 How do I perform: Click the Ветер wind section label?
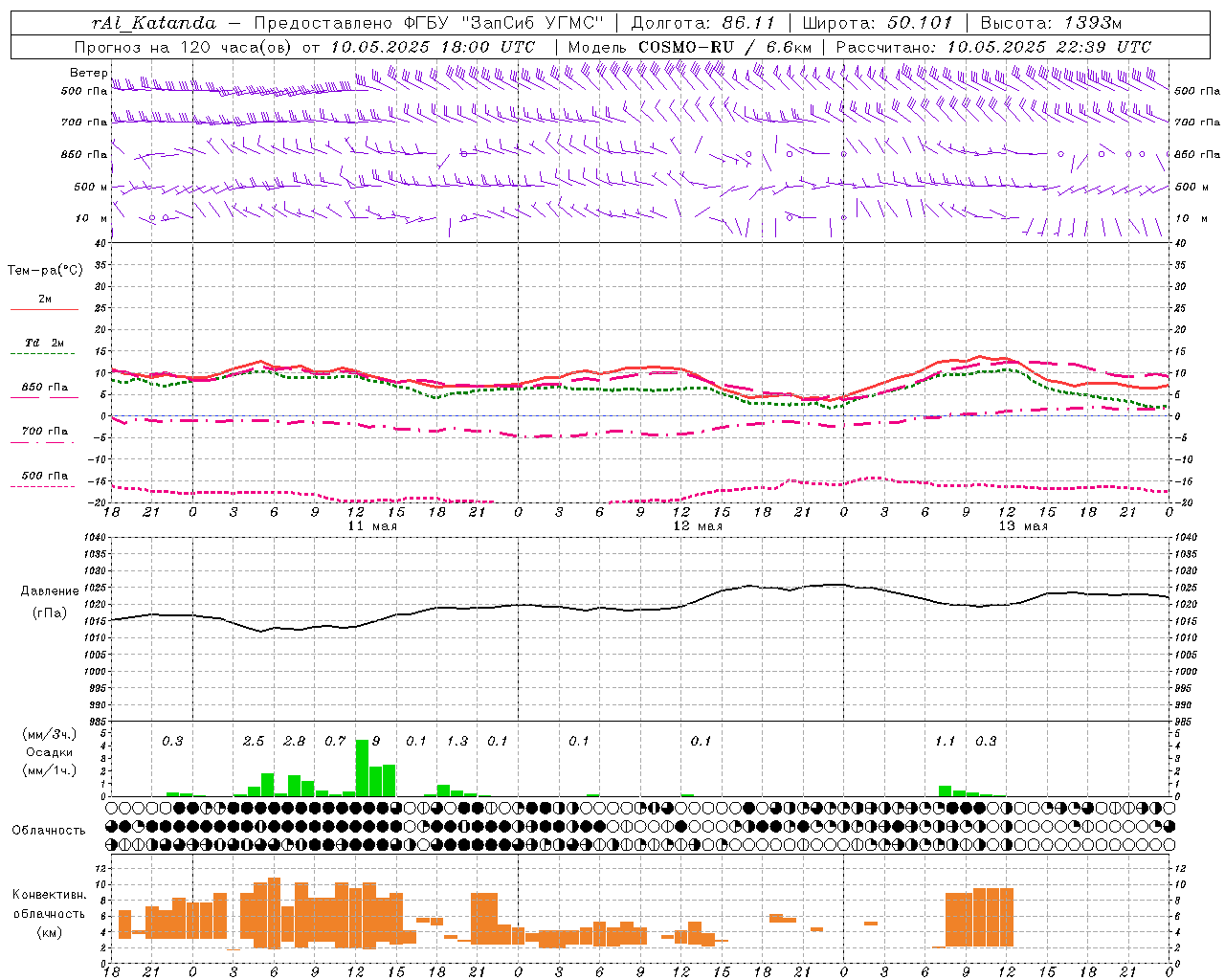[89, 73]
